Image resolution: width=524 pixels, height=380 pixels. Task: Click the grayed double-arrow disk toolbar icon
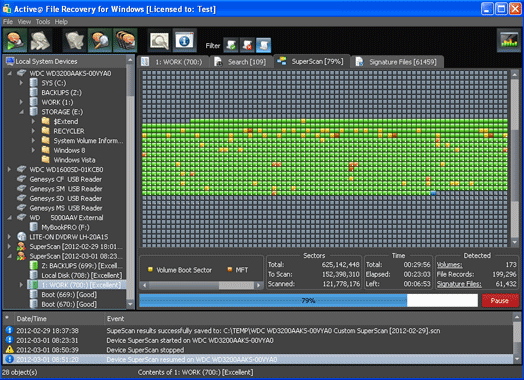pyautogui.click(x=40, y=41)
